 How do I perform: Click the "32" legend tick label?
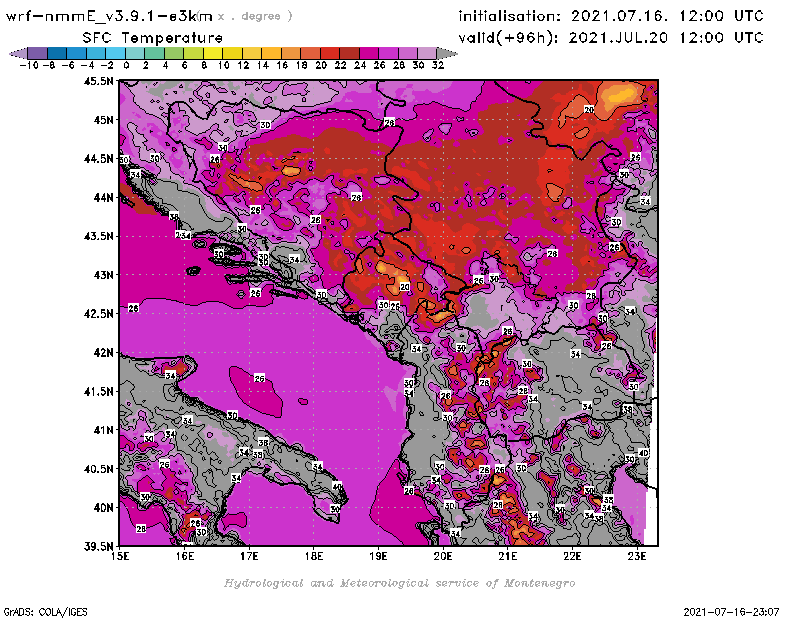[438, 65]
